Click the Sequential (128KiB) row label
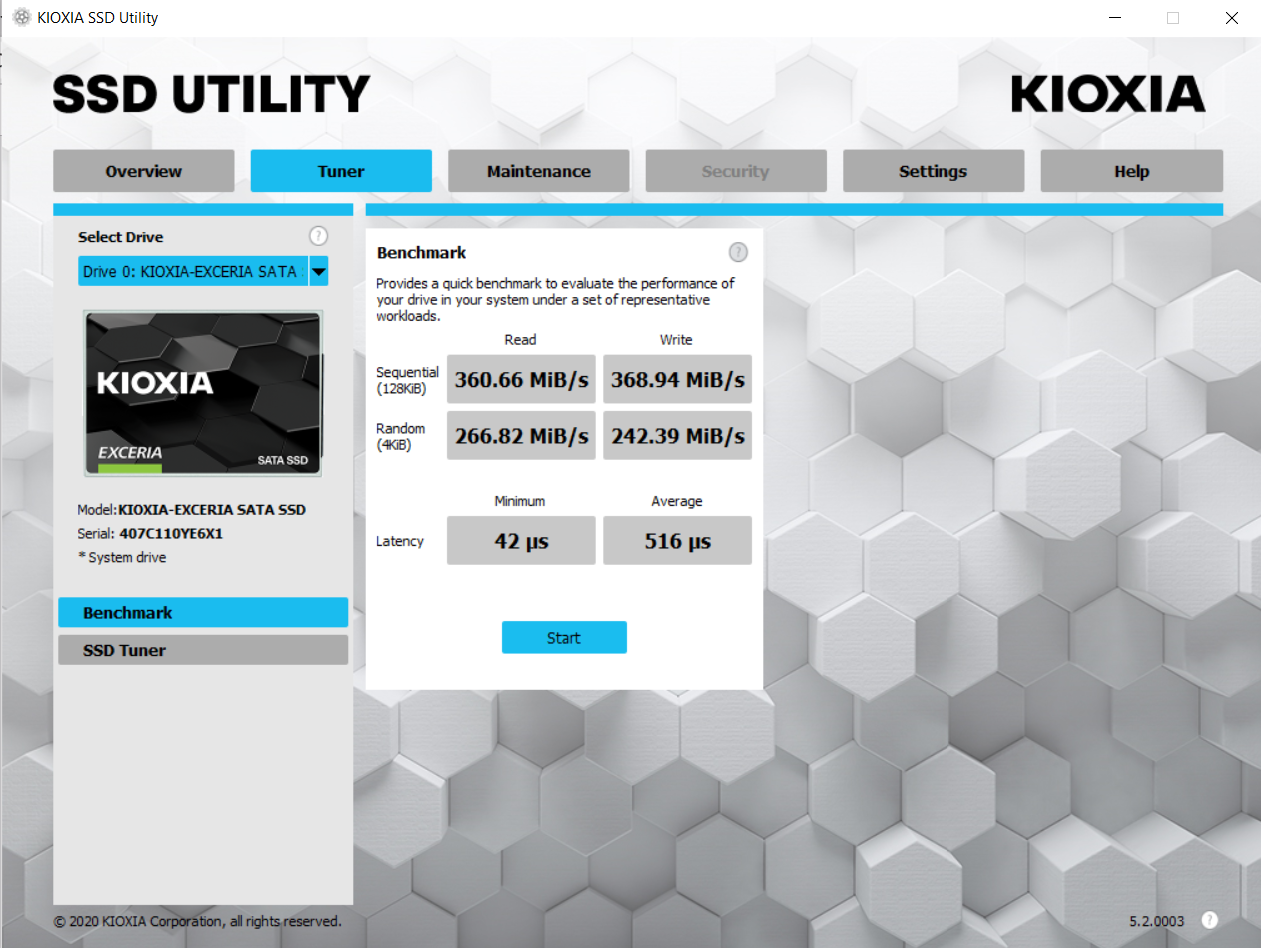This screenshot has width=1261, height=948. [407, 380]
